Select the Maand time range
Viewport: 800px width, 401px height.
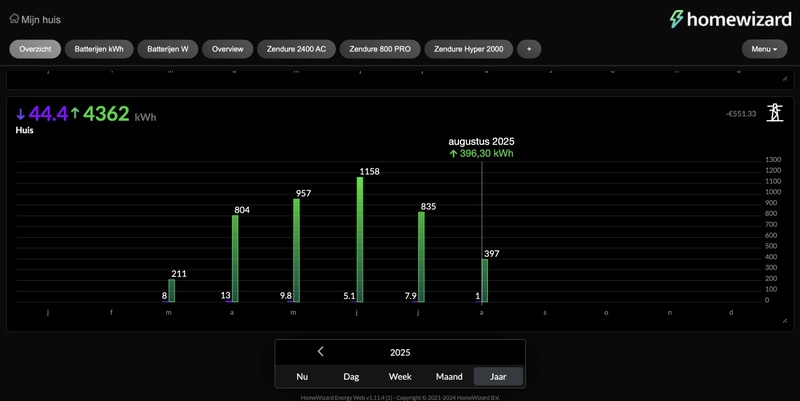449,377
